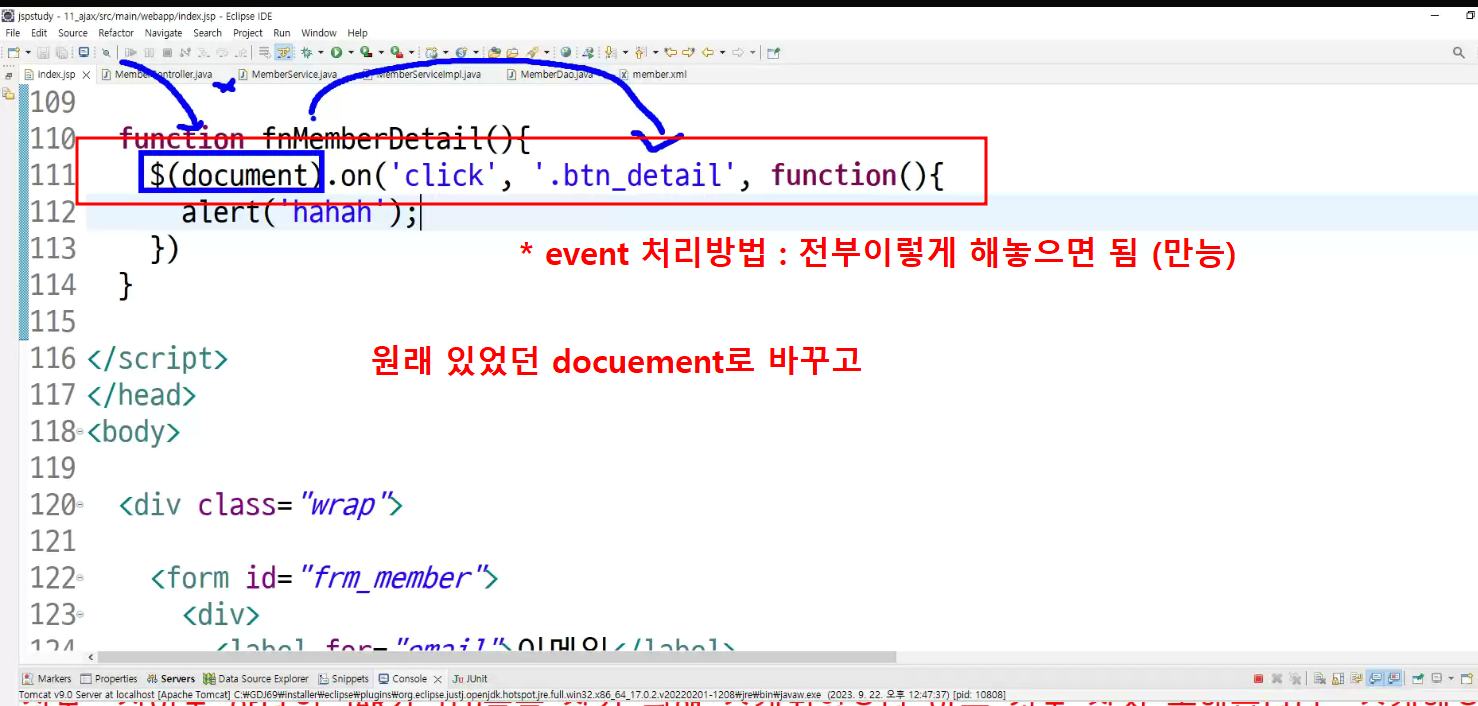
Task: Click the Open Web Browser globe icon
Action: [566, 52]
